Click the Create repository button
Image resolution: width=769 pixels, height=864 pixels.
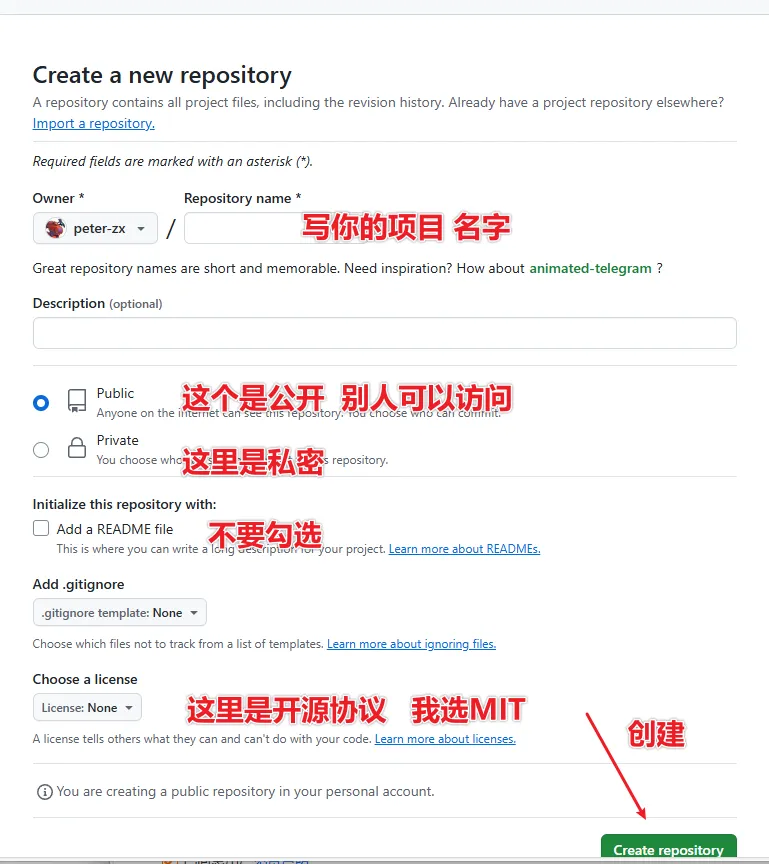668,849
